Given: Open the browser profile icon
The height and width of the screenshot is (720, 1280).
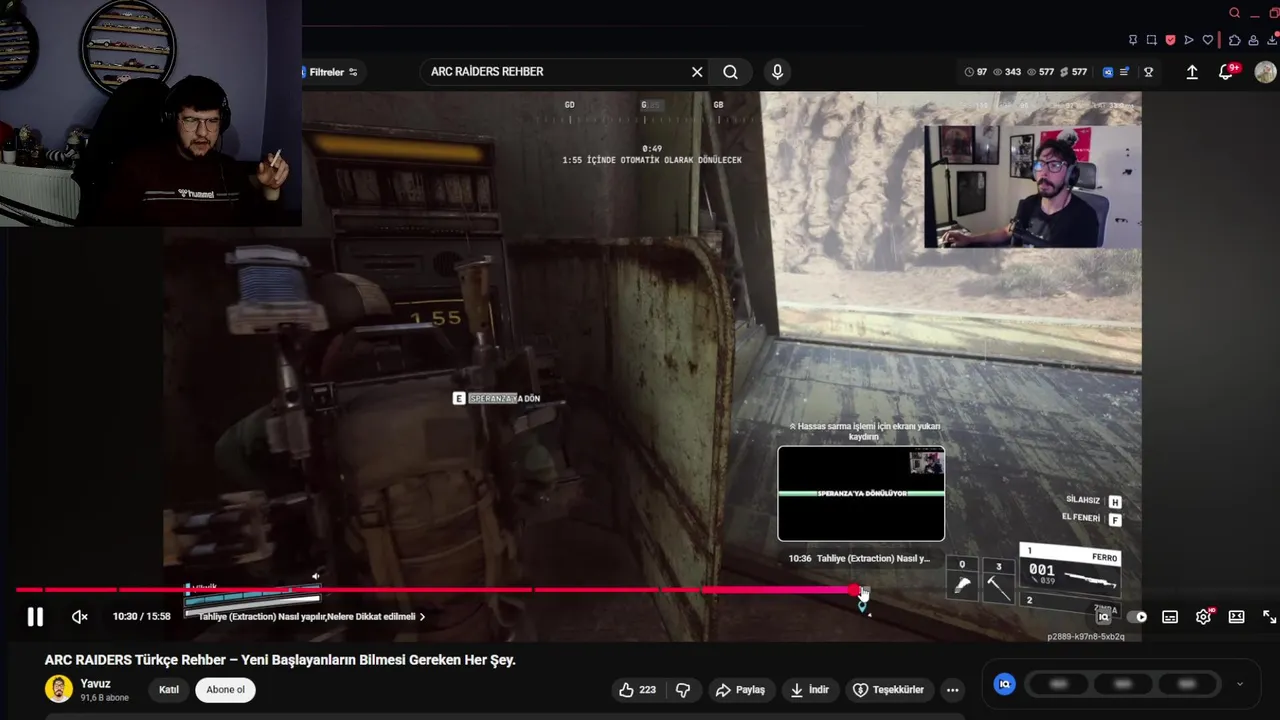Looking at the screenshot, I should tap(1254, 40).
